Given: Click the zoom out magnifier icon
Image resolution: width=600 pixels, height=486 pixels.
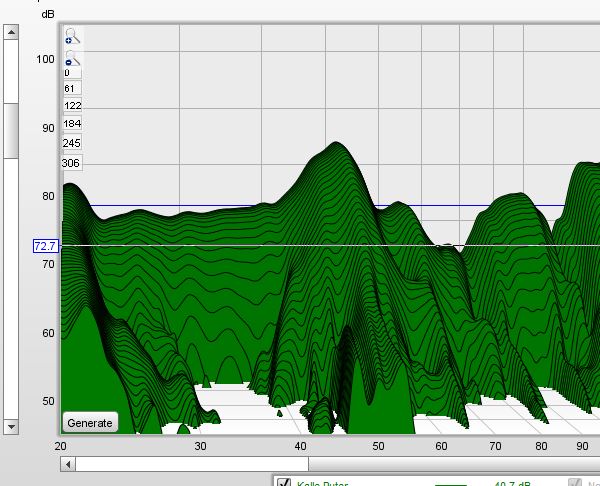Looking at the screenshot, I should click(x=71, y=58).
